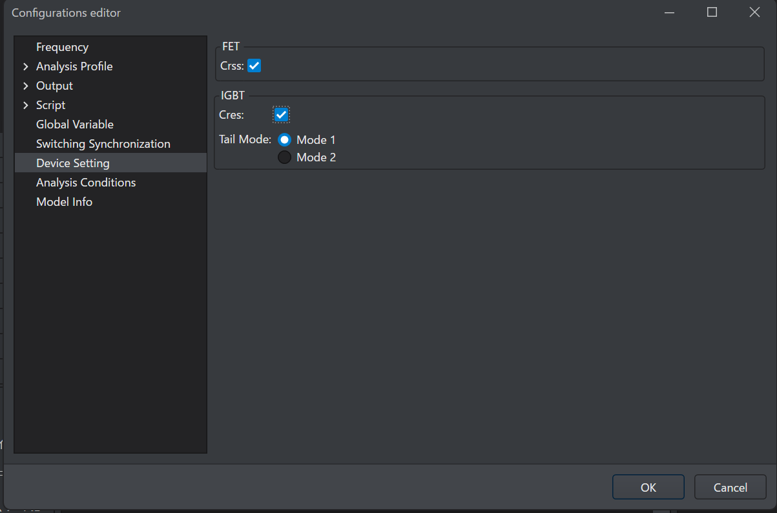Discard changes with the Cancel button
The width and height of the screenshot is (777, 513).
click(730, 487)
